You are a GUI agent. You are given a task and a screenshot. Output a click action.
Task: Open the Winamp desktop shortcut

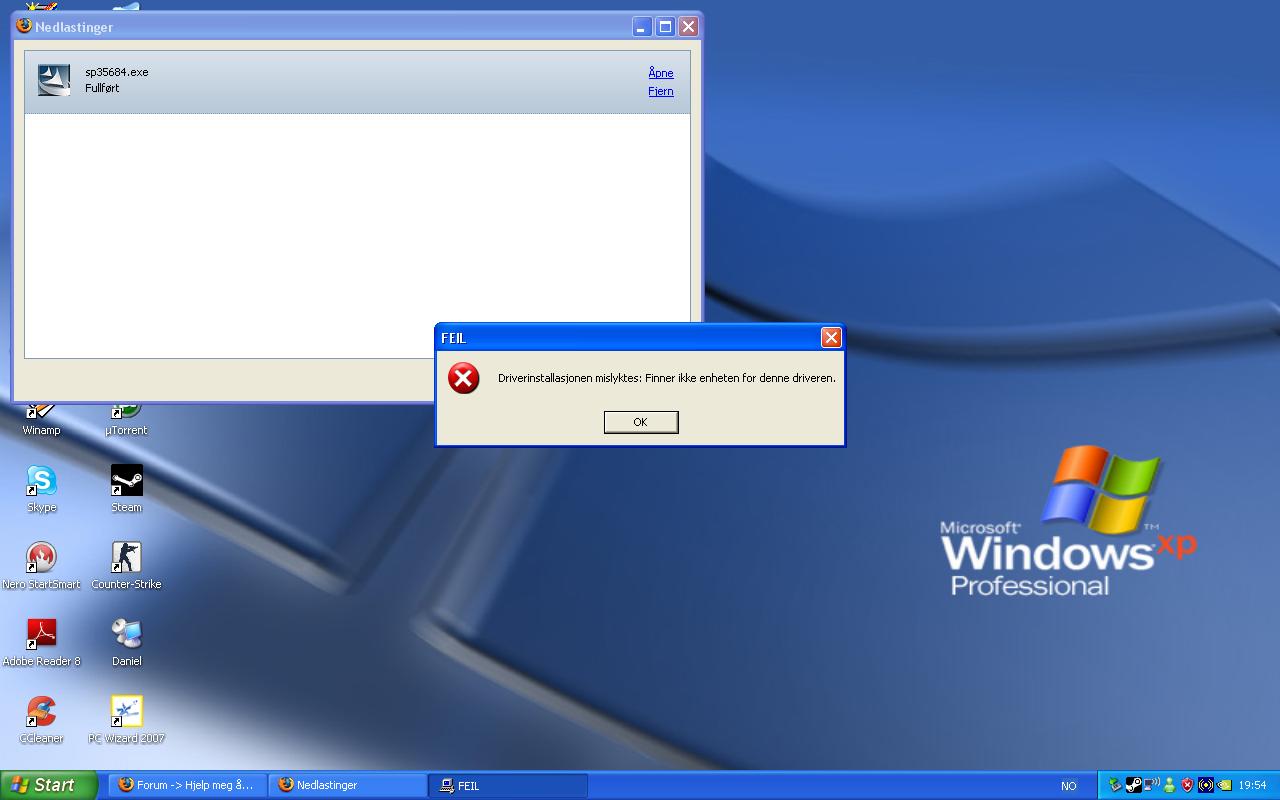pos(41,419)
